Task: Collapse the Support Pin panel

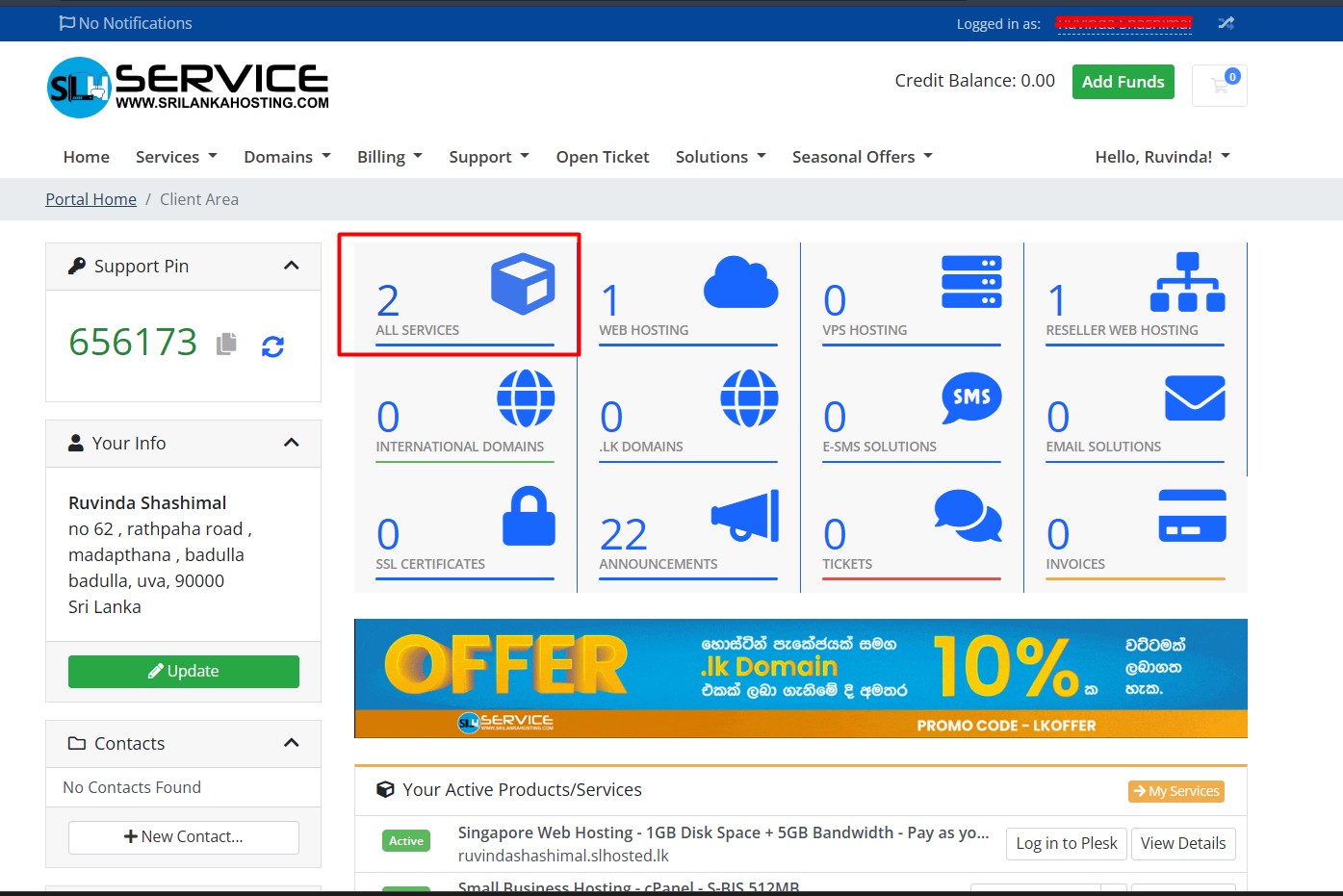Action: [x=292, y=266]
